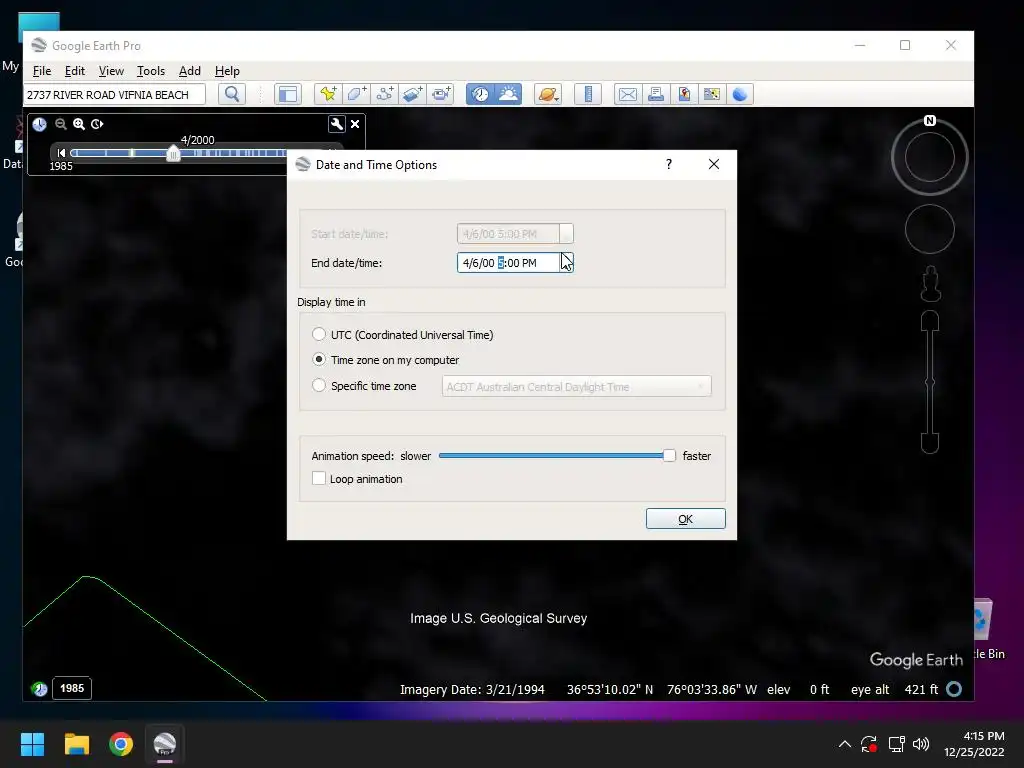Image resolution: width=1024 pixels, height=768 pixels.
Task: Open the File menu
Action: (x=42, y=71)
